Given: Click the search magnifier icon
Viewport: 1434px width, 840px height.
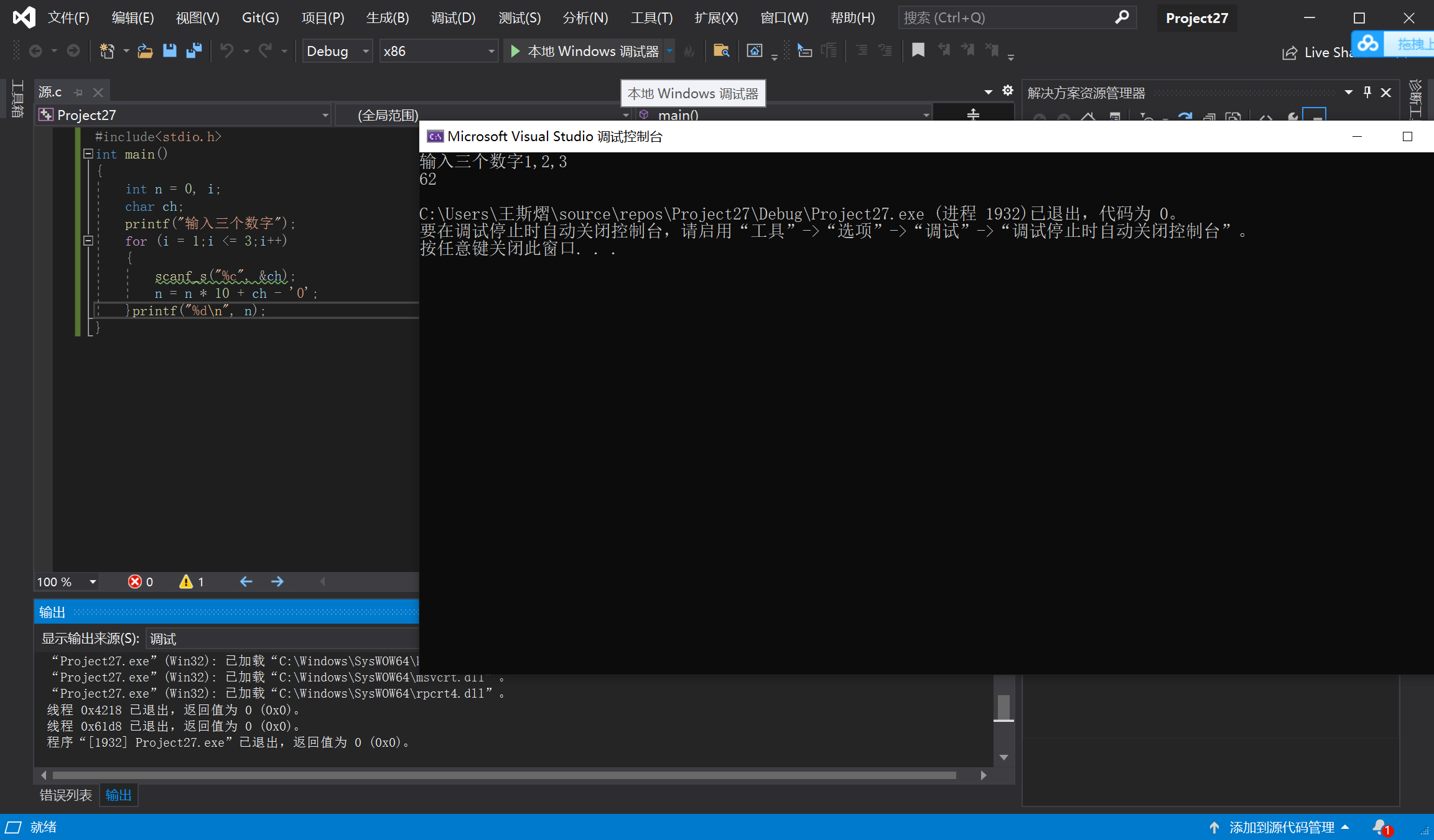Looking at the screenshot, I should pos(1122,17).
